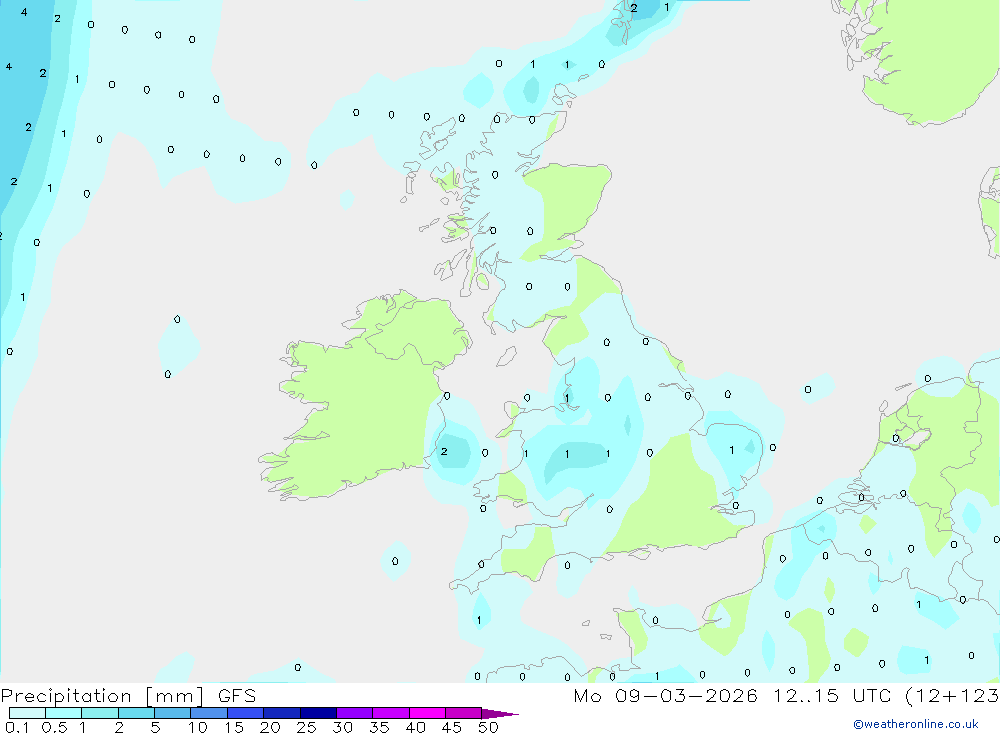Select the 5 to 10 mm legend swatch
Screen dimensions: 1000x733
coord(172,713)
